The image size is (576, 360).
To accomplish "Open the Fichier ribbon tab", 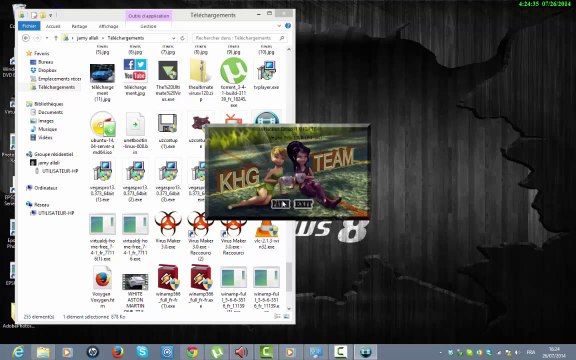I will tap(29, 26).
